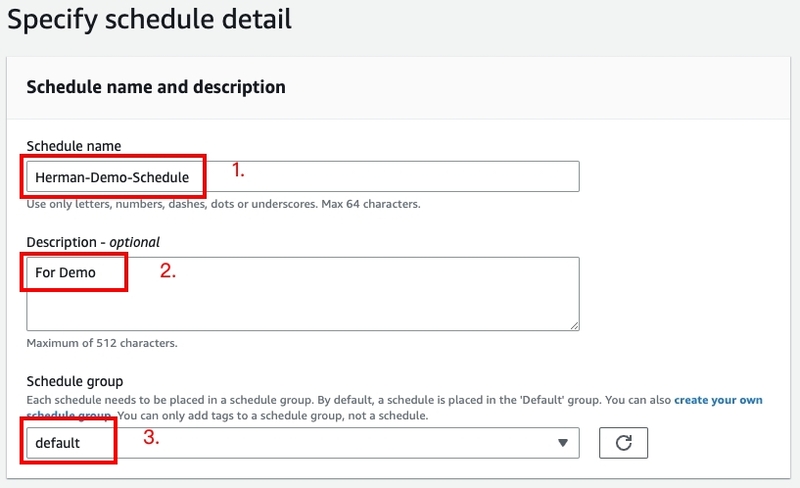Click the Herman-Demo-Schedule text in name field
Image resolution: width=800 pixels, height=488 pixels.
[x=112, y=177]
